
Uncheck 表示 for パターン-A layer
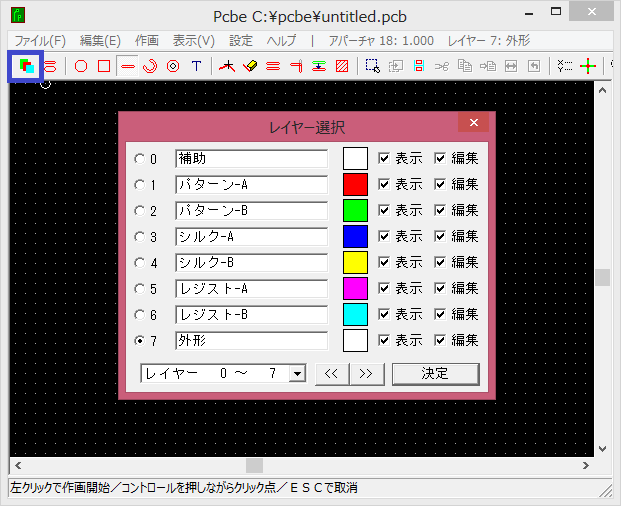384,185
